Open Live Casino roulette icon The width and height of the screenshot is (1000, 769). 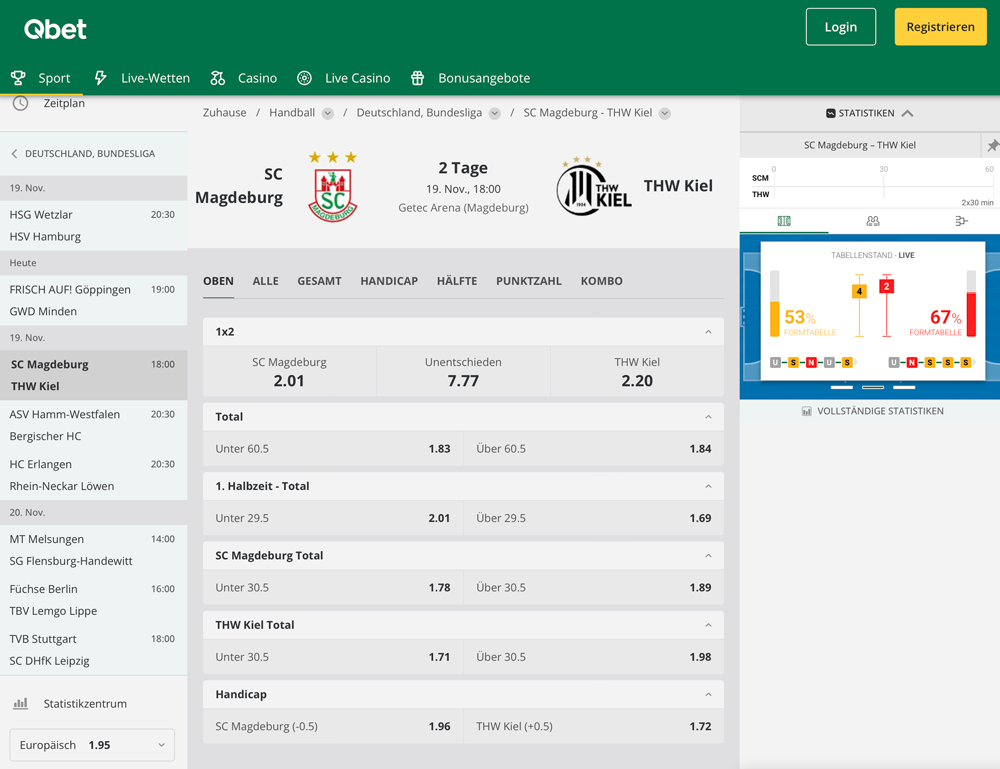click(x=304, y=77)
